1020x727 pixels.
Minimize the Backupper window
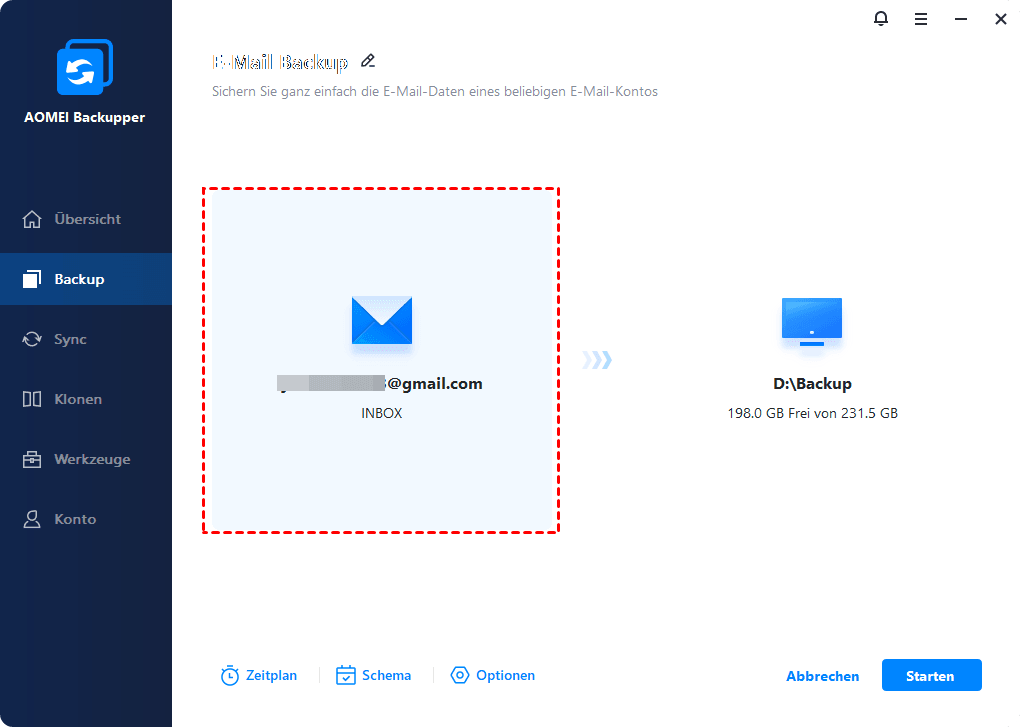click(x=961, y=20)
